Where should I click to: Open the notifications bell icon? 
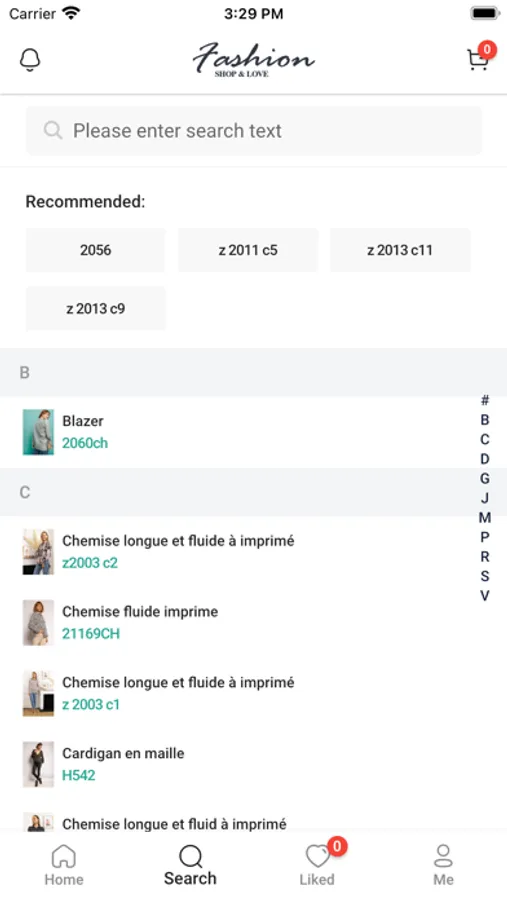30,60
